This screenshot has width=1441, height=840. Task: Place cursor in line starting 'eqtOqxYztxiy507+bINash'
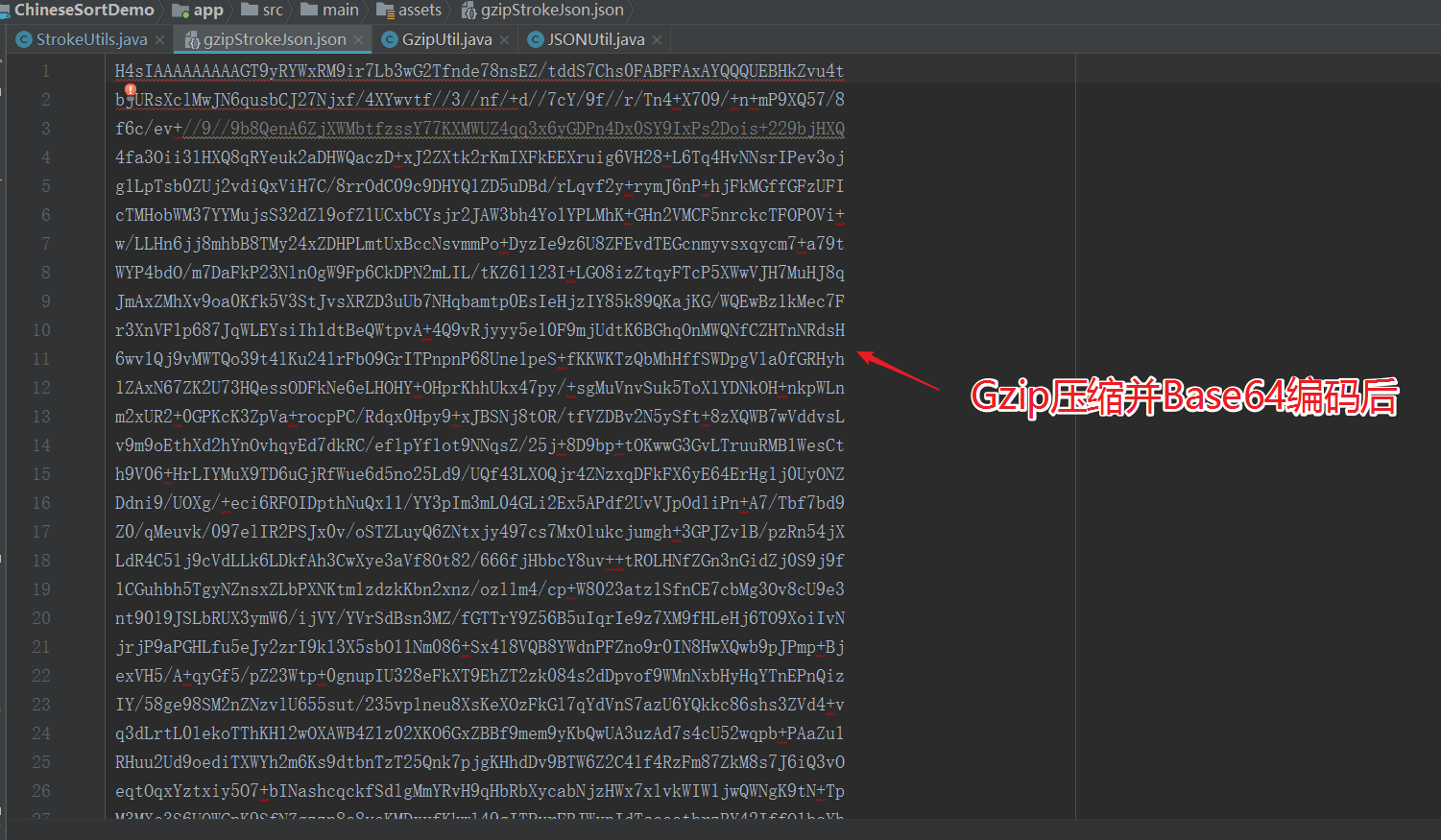pyautogui.click(x=480, y=791)
